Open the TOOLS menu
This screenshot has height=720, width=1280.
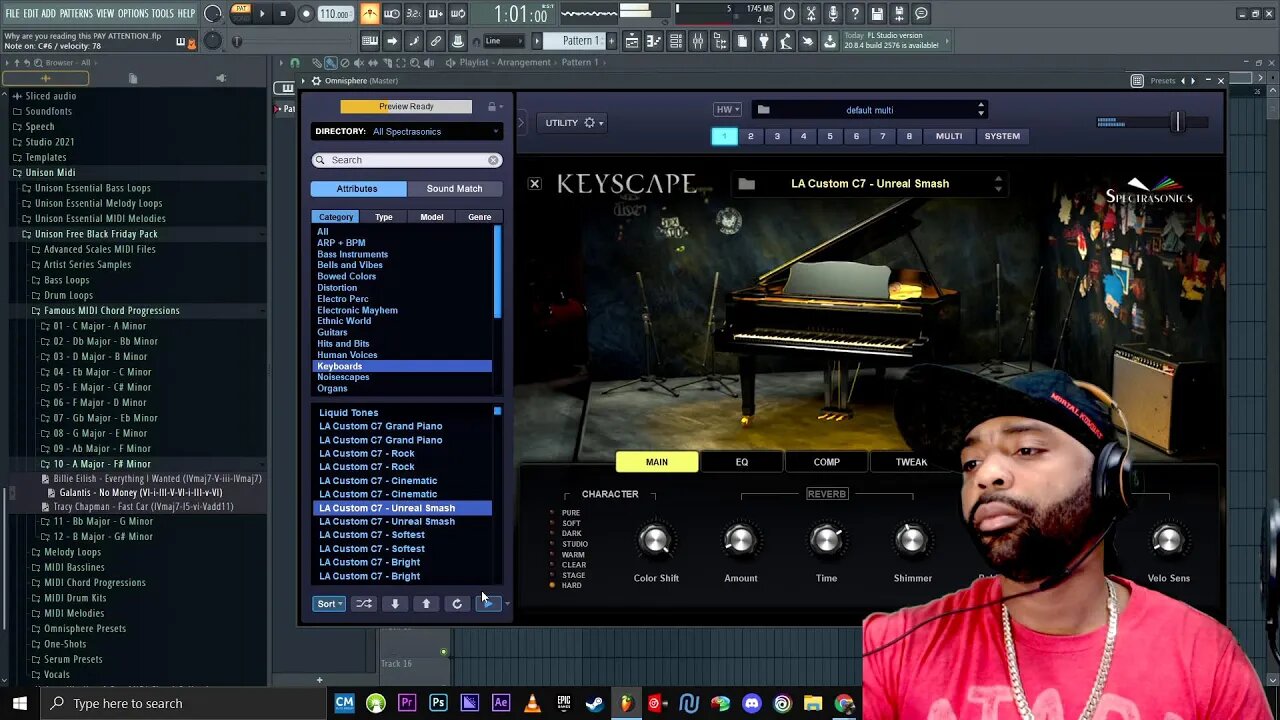pos(162,13)
